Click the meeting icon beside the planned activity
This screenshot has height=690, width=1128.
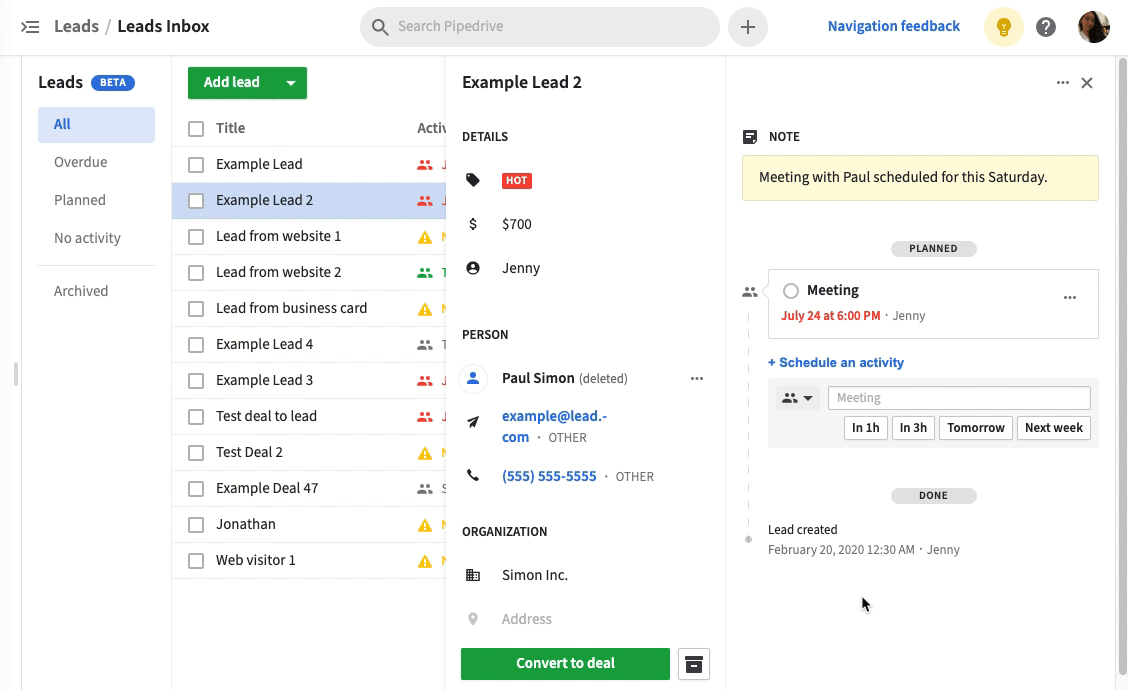coord(750,292)
